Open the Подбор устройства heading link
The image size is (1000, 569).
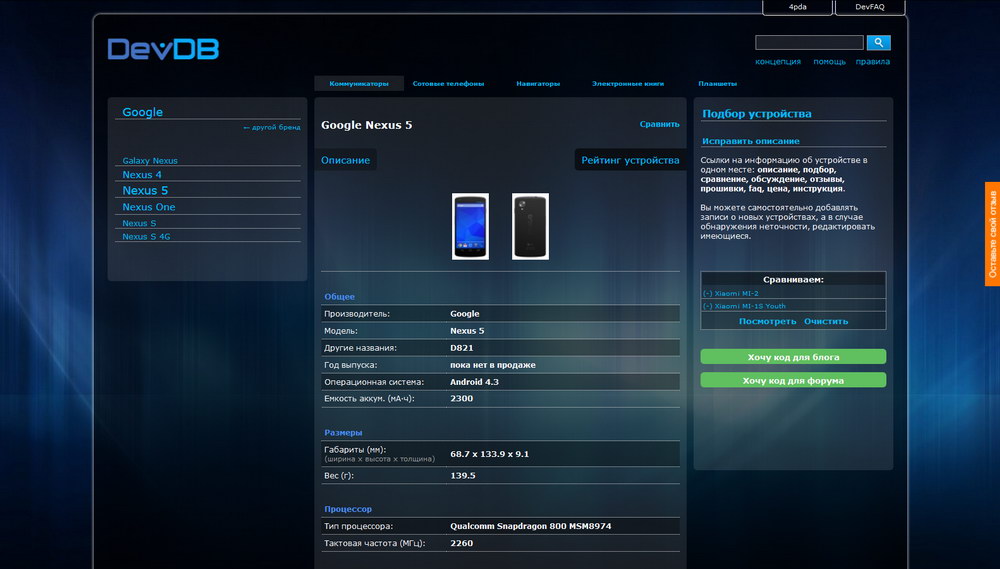(756, 114)
